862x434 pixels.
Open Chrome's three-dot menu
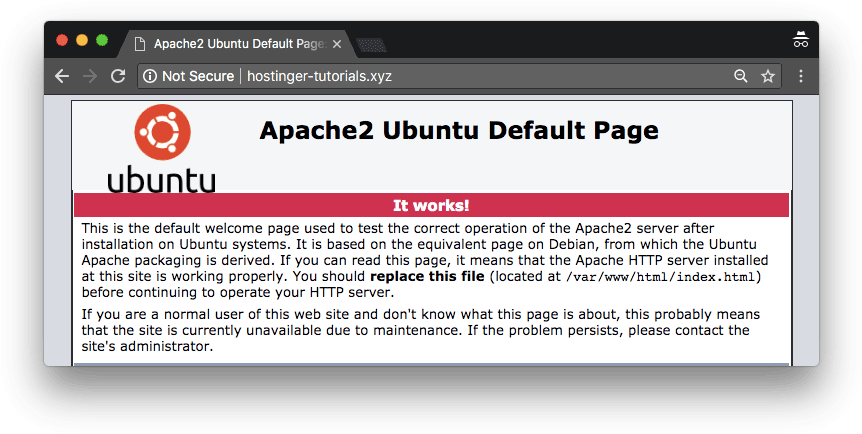click(801, 76)
